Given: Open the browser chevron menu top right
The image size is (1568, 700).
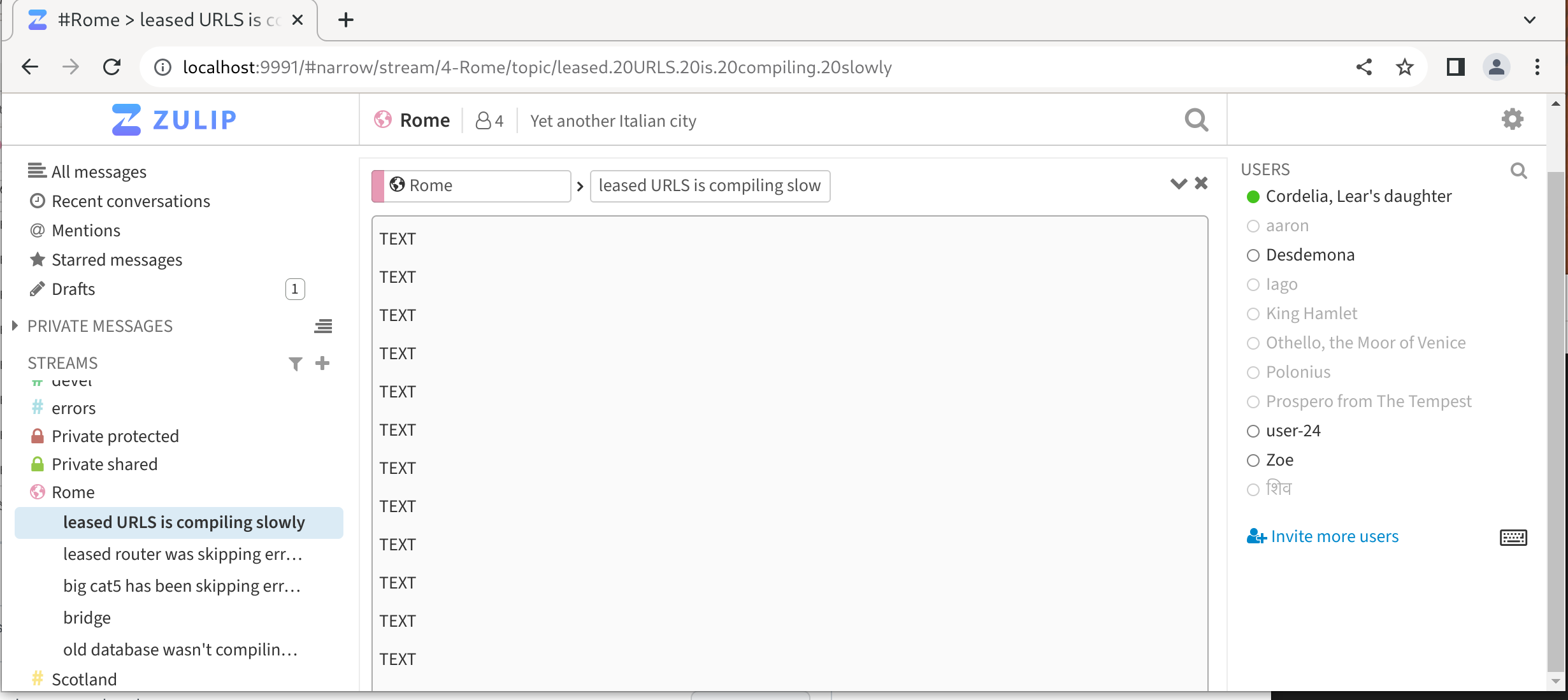Looking at the screenshot, I should coord(1528,19).
